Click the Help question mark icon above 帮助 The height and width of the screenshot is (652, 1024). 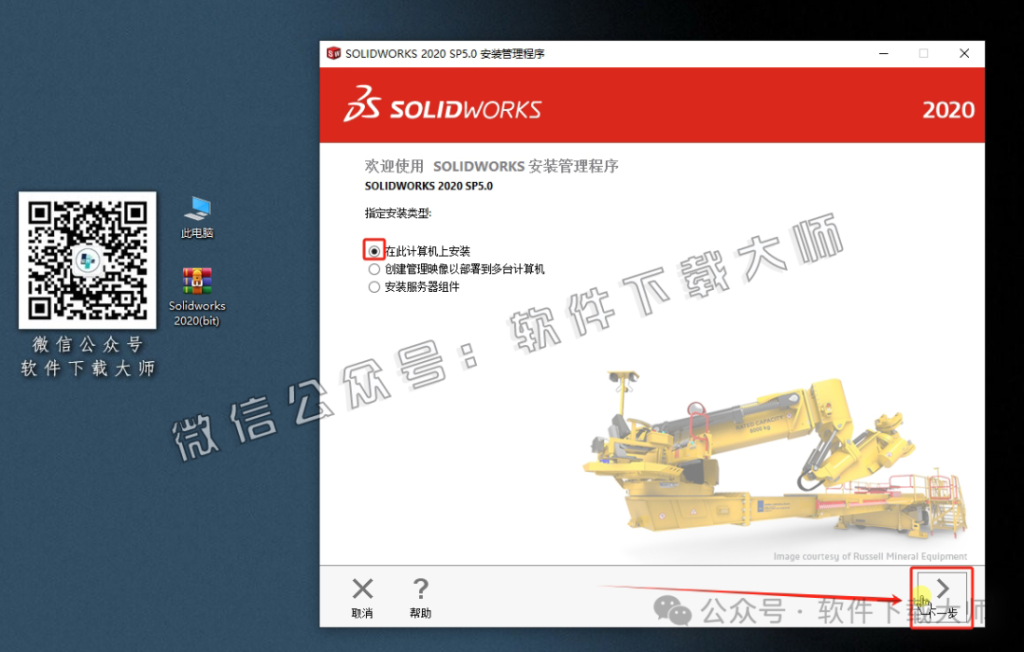[x=420, y=588]
